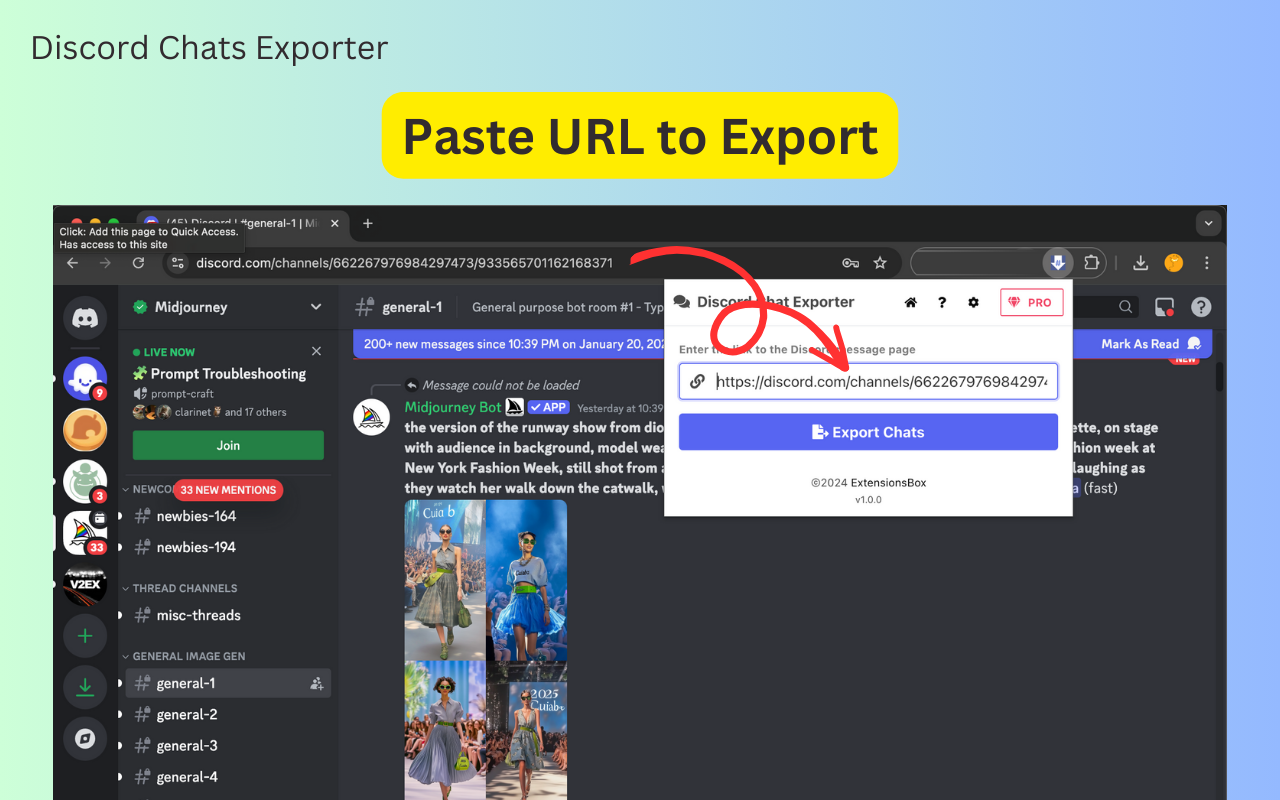Click the browser profile avatar

click(1174, 263)
